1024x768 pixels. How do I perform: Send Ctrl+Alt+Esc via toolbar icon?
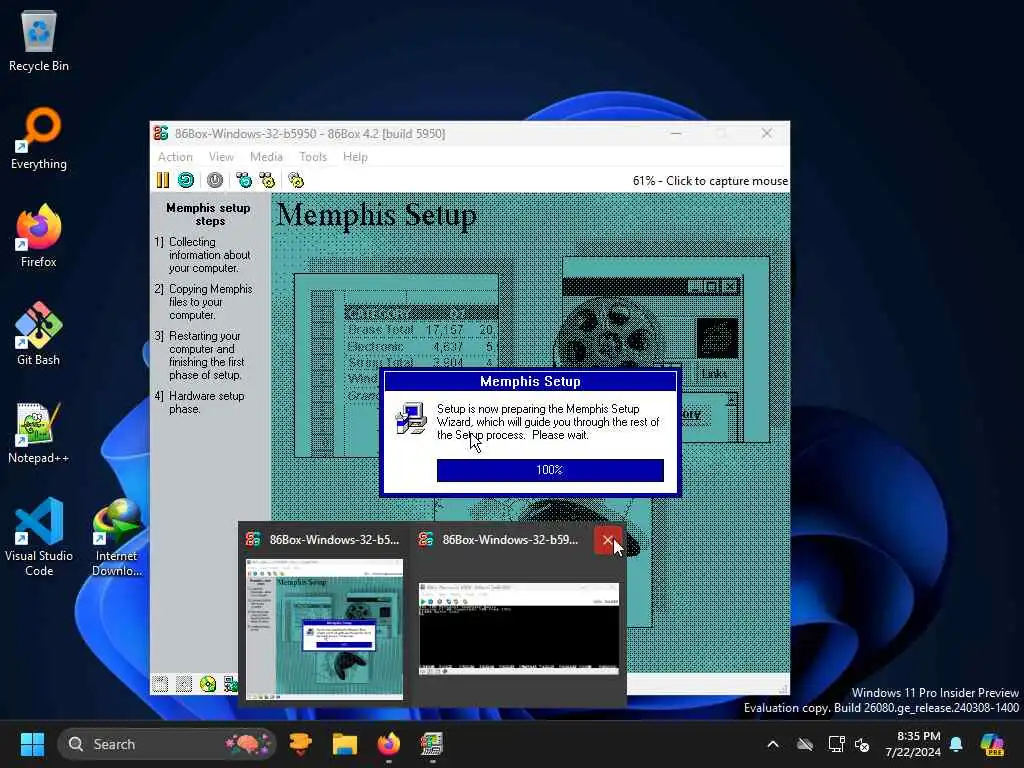(267, 180)
